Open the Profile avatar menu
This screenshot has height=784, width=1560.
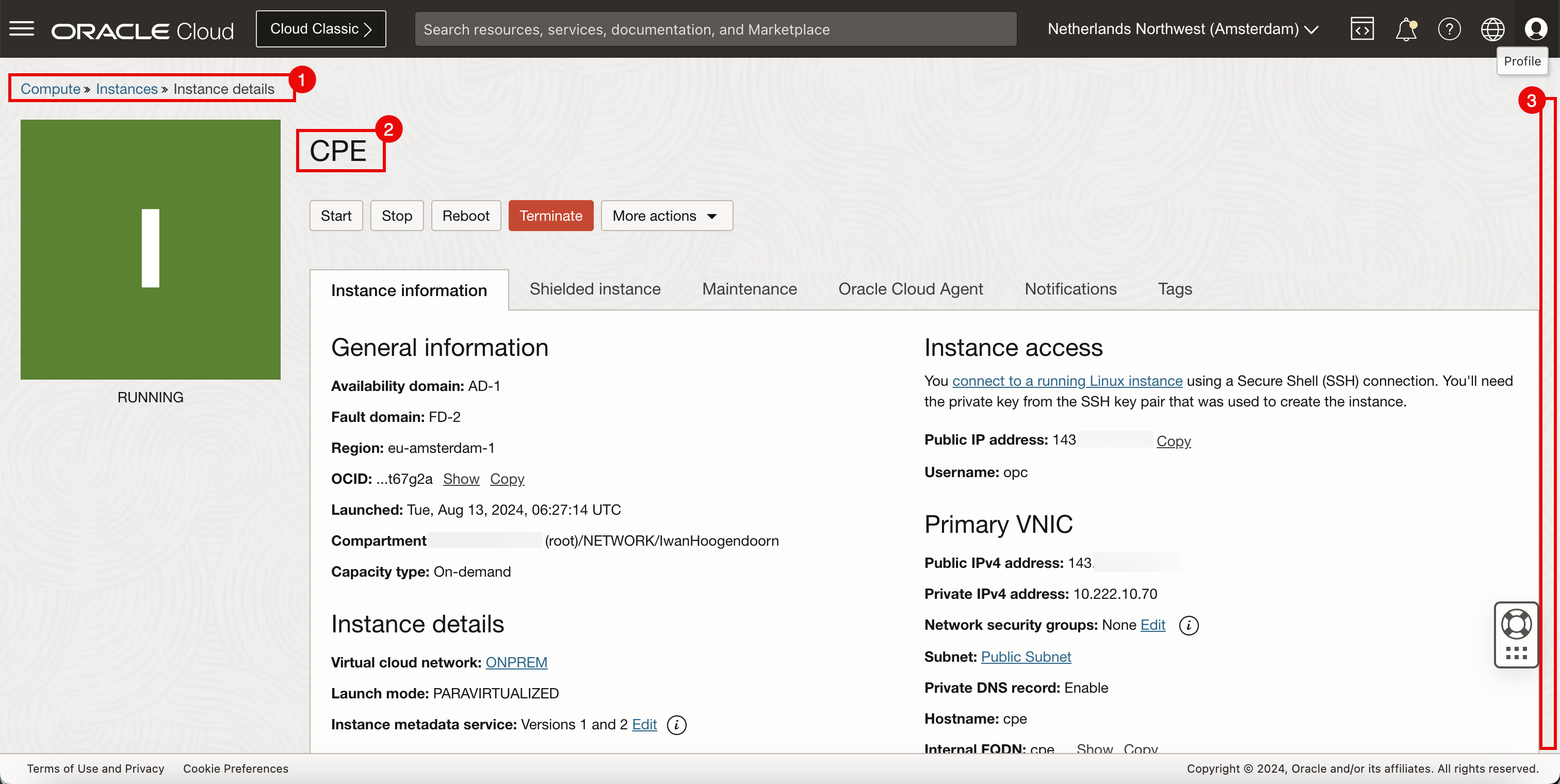pos(1535,28)
